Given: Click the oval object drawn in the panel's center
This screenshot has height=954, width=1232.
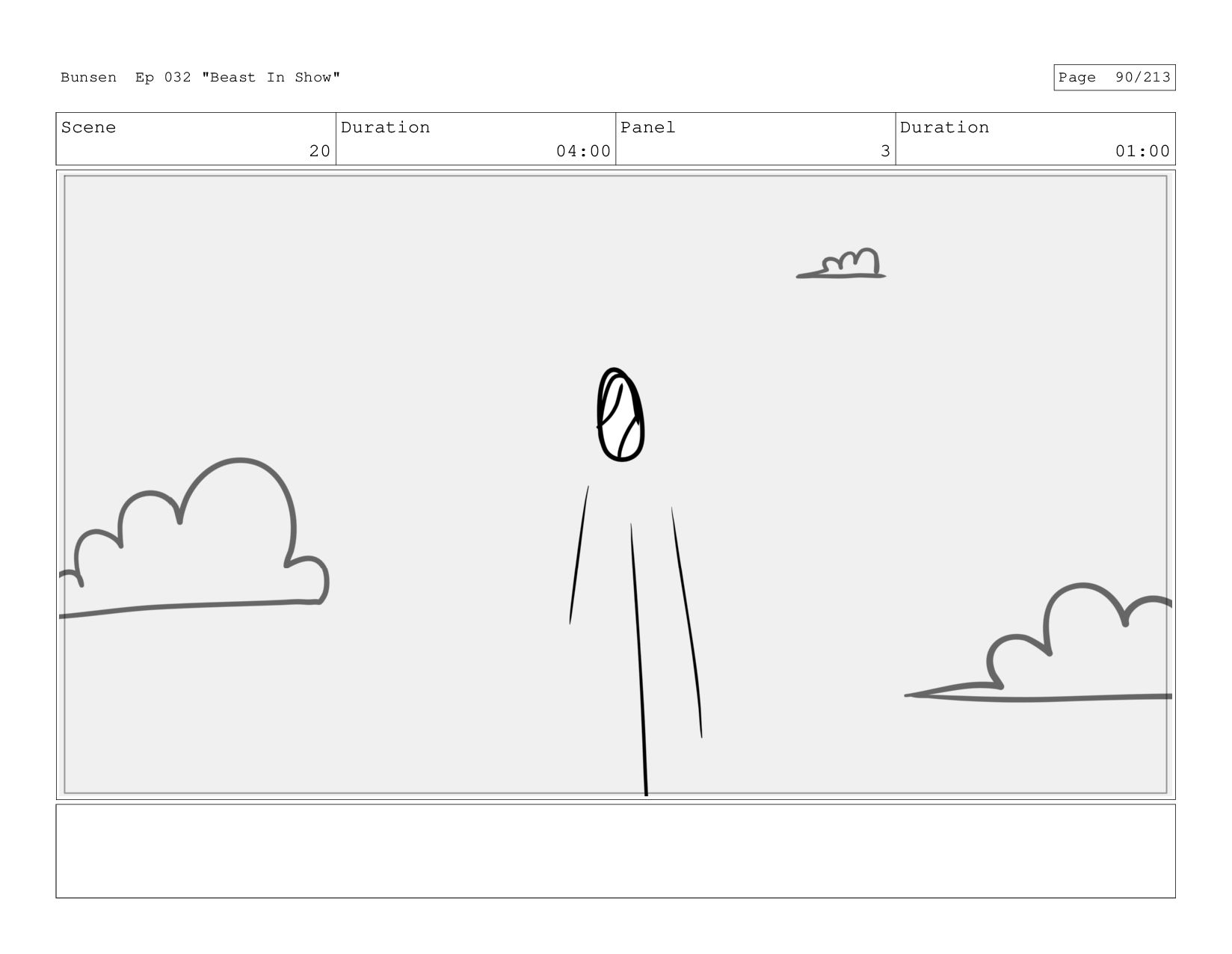Looking at the screenshot, I should click(x=620, y=415).
